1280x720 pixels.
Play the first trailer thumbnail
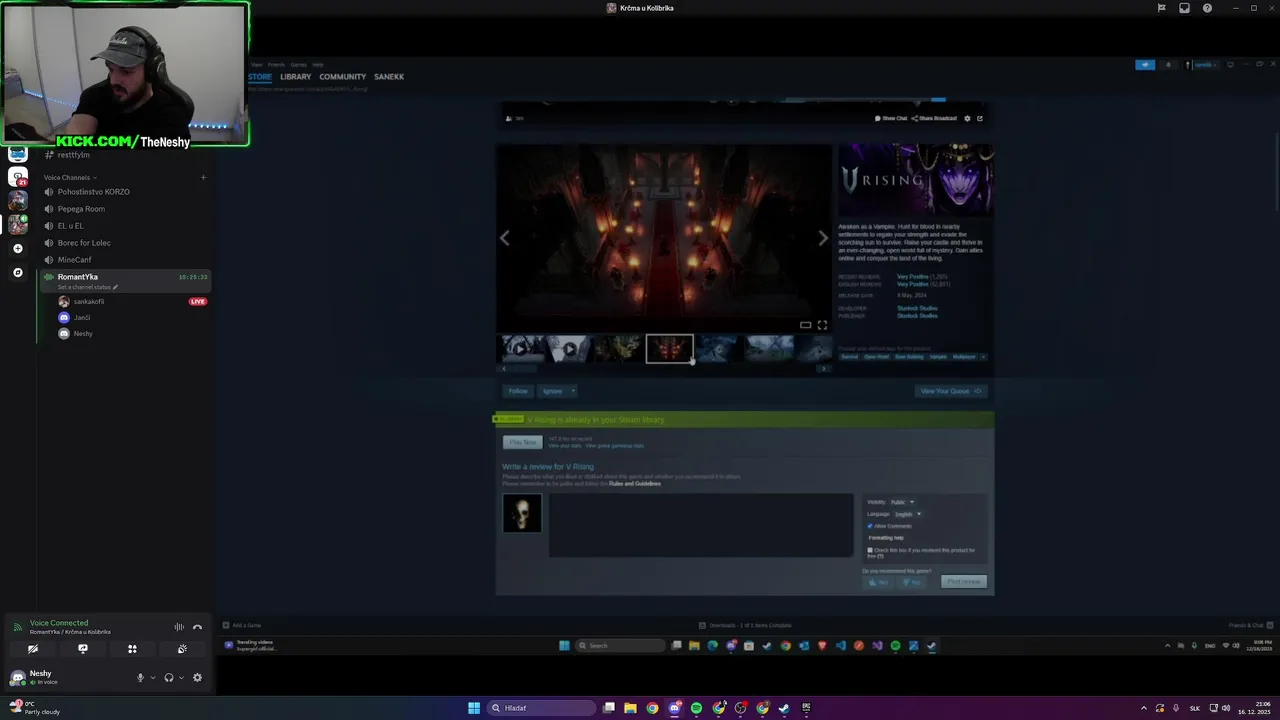[521, 348]
